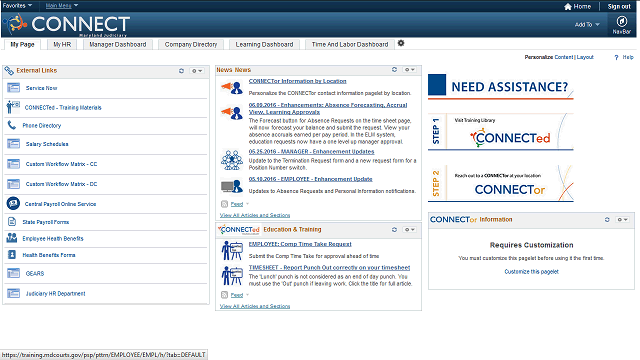Click the Help question mark icon

click(x=616, y=58)
